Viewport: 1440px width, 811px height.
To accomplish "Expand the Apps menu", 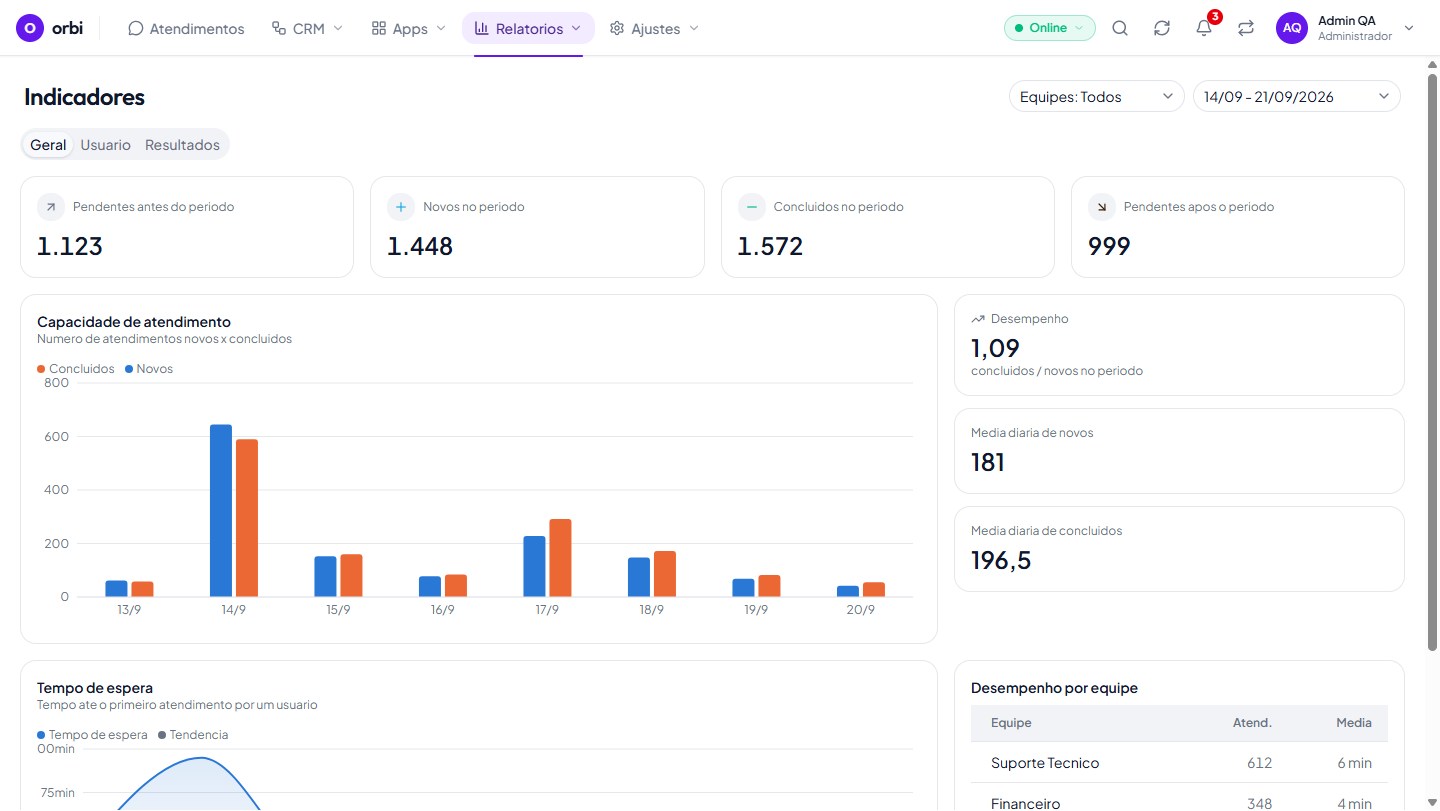I will [408, 29].
